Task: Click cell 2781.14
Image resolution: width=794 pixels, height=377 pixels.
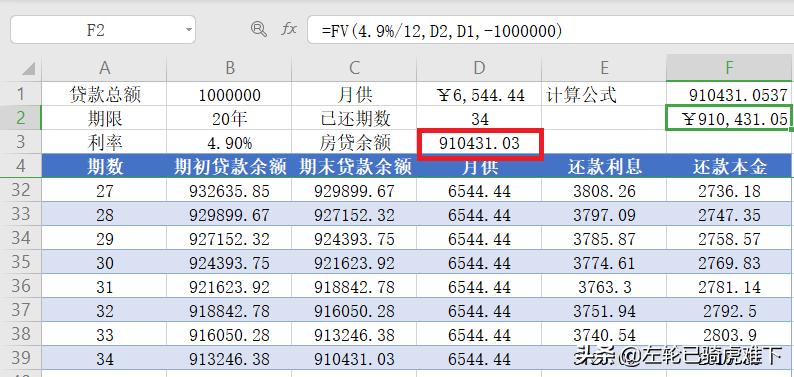Action: 729,286
